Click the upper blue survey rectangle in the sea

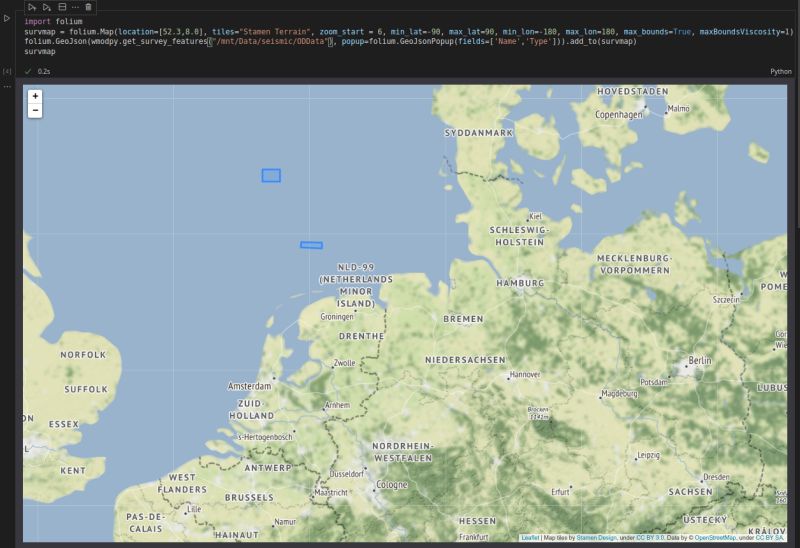[271, 176]
